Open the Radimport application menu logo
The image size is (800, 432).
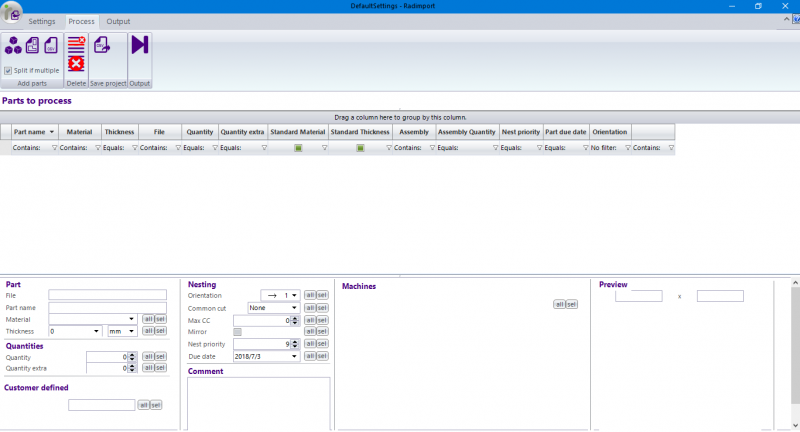(x=11, y=12)
